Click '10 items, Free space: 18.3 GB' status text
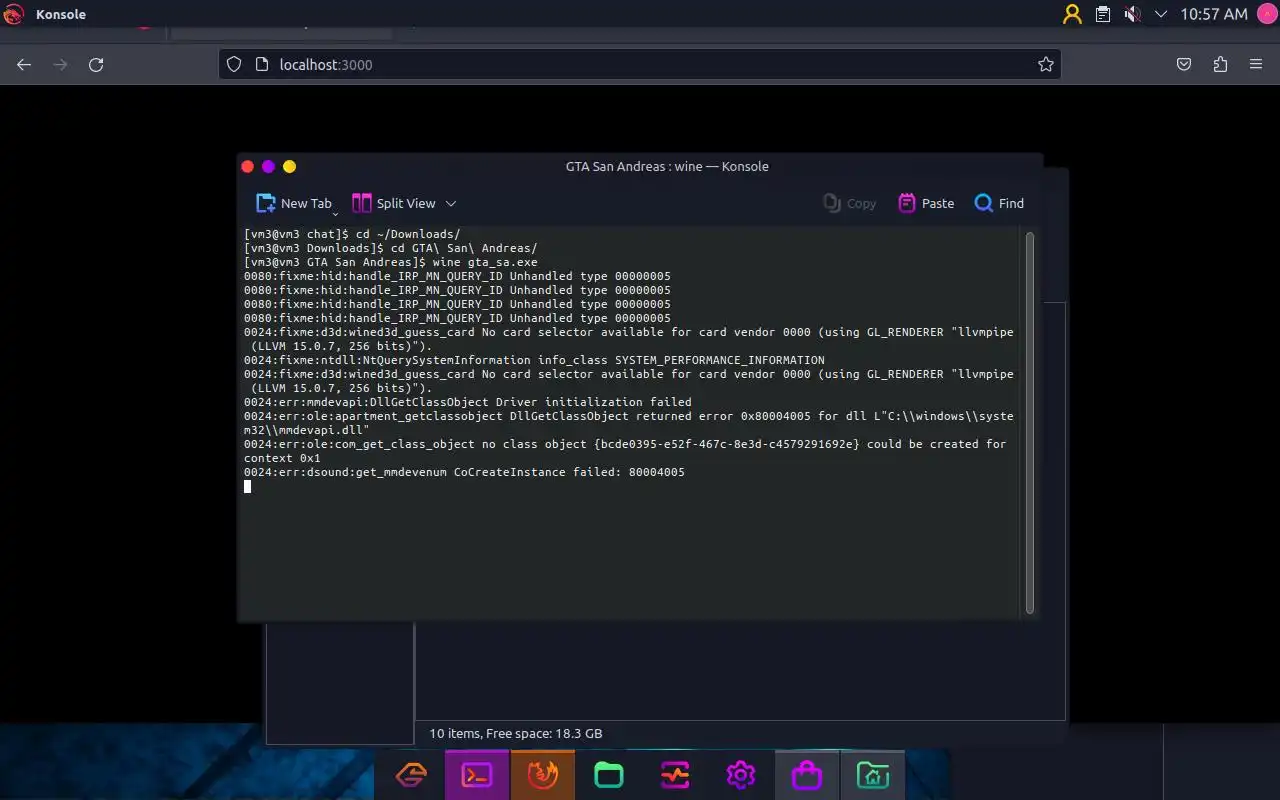The width and height of the screenshot is (1280, 800). point(516,733)
